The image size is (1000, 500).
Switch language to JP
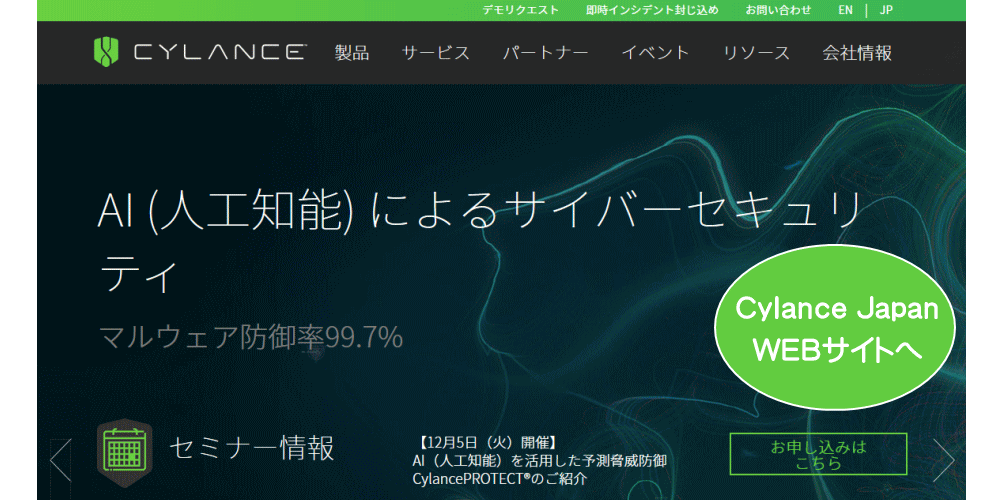886,10
